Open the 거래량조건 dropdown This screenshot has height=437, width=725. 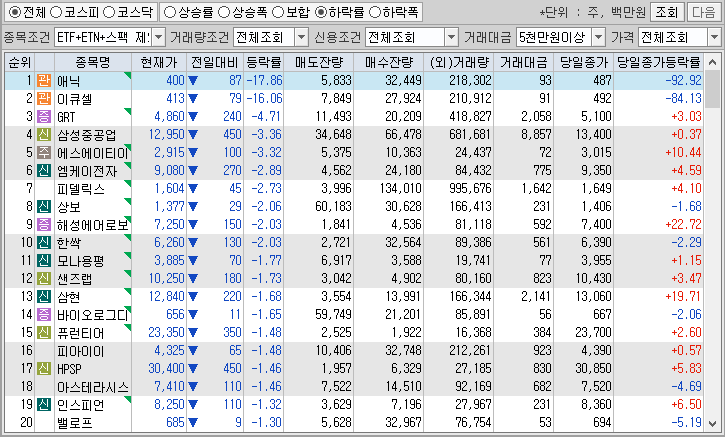point(301,37)
